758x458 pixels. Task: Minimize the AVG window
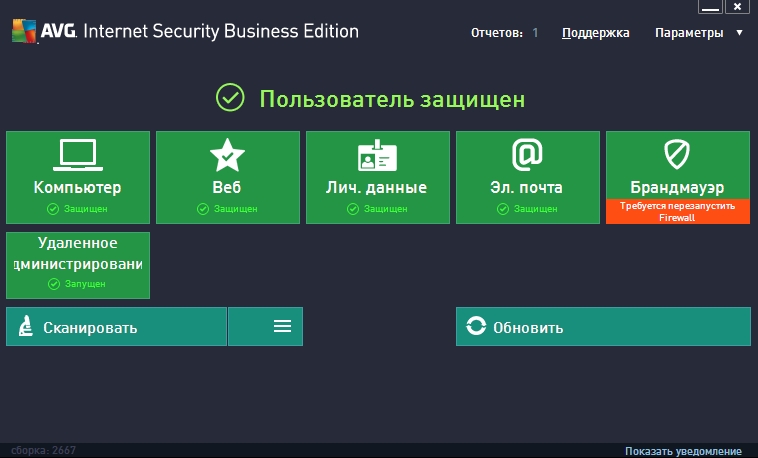[x=710, y=7]
